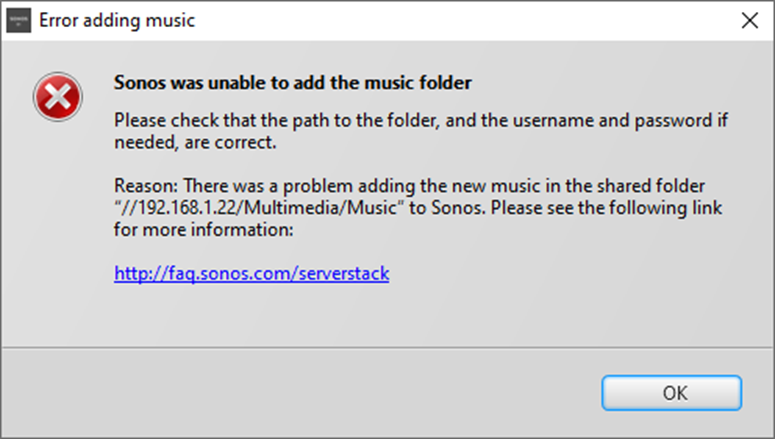This screenshot has height=439, width=775.
Task: Close the Error adding music dialog
Action: 750,20
